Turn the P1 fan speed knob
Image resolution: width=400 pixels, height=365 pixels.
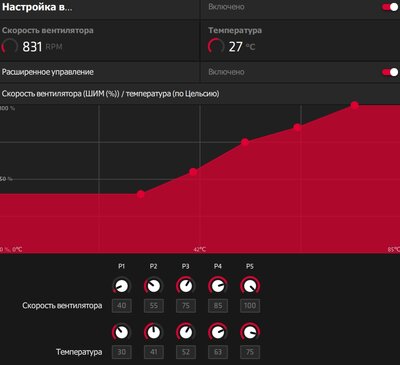121,286
